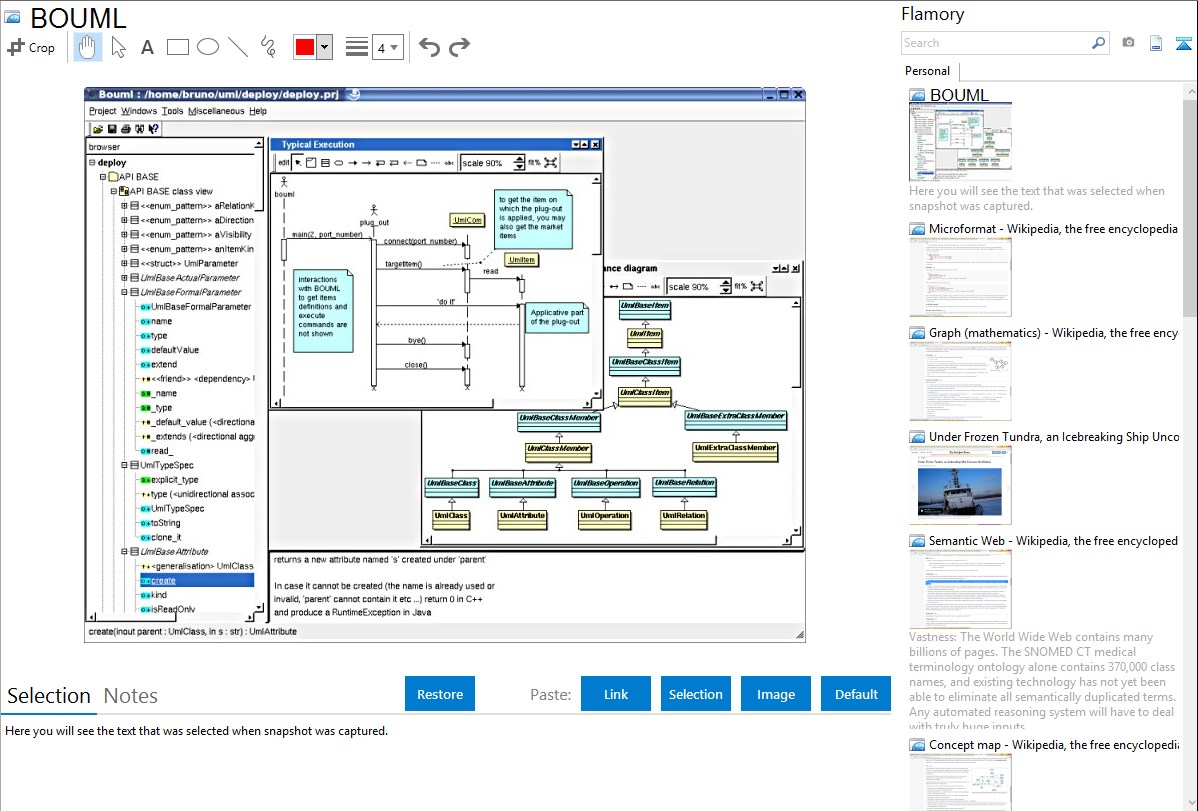
Task: Open the BOUML snapshot thumbnail in sidebar
Action: (960, 143)
